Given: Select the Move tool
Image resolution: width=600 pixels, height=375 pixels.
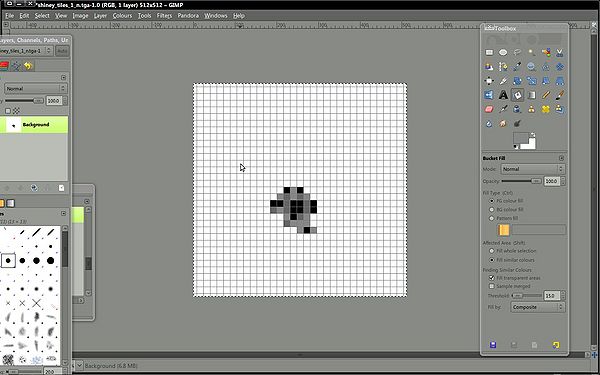Looking at the screenshot, I should [560, 67].
